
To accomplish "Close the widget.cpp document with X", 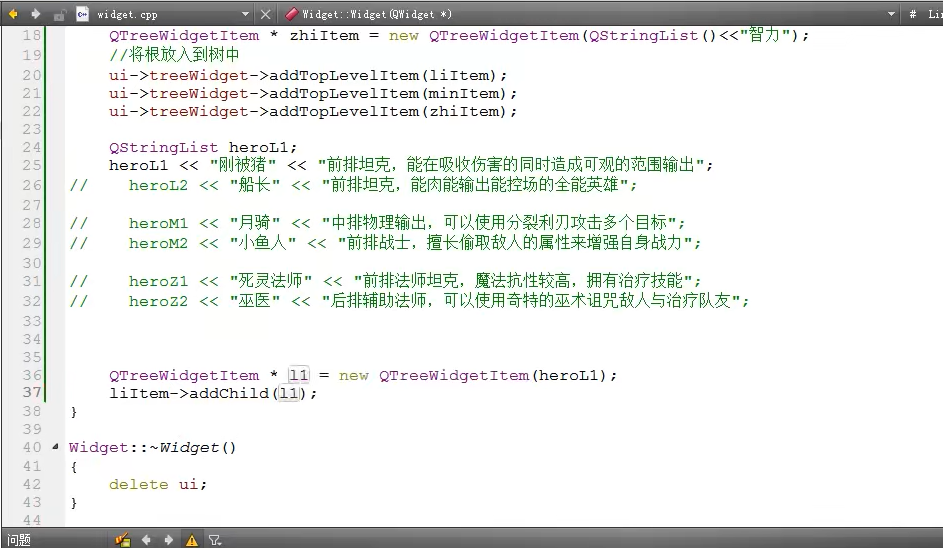I will [266, 14].
